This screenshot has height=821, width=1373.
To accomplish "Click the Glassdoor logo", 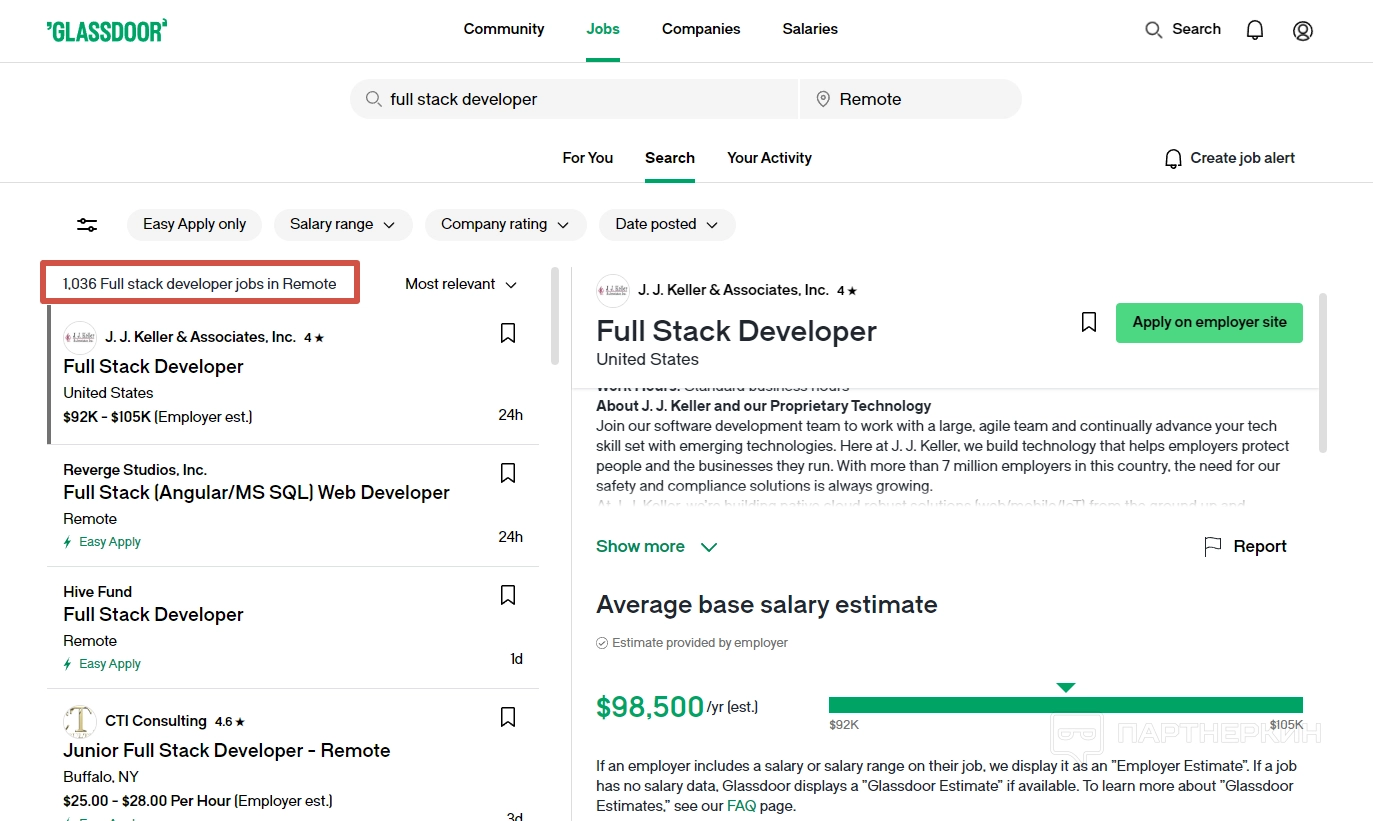I will point(106,30).
